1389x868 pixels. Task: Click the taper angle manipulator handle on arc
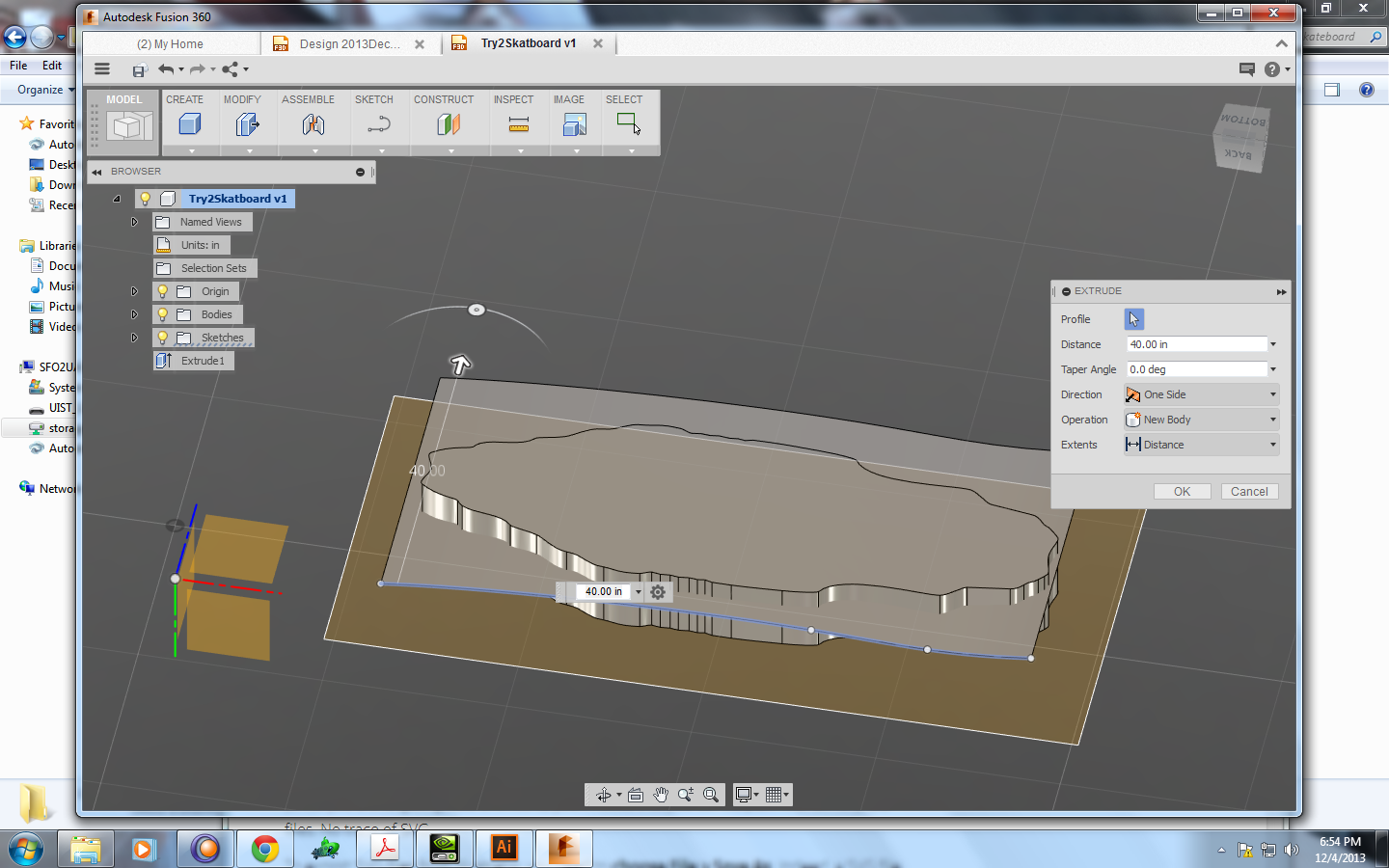(476, 310)
